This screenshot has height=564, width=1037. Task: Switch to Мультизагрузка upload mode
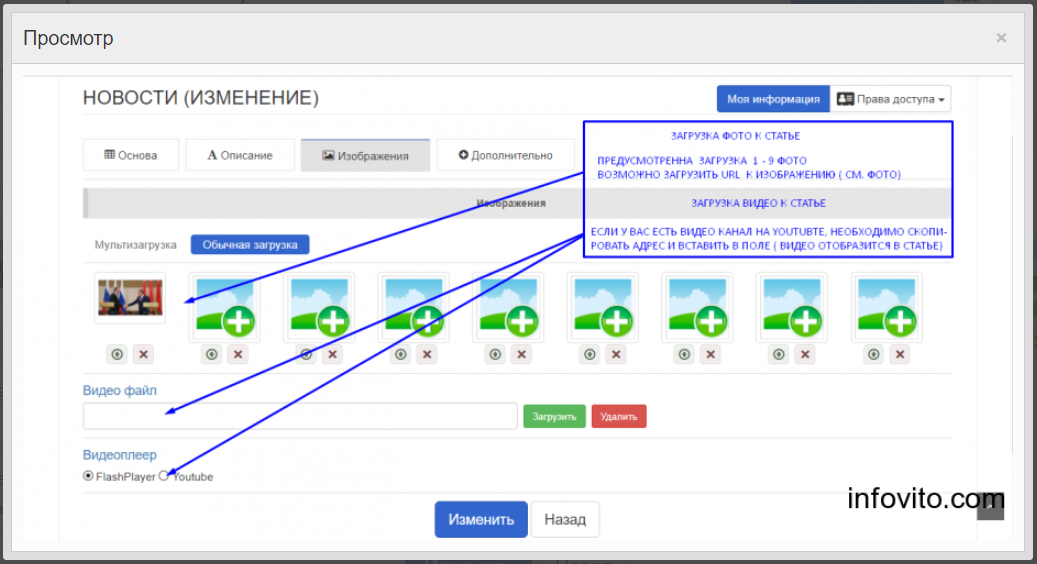(x=136, y=245)
